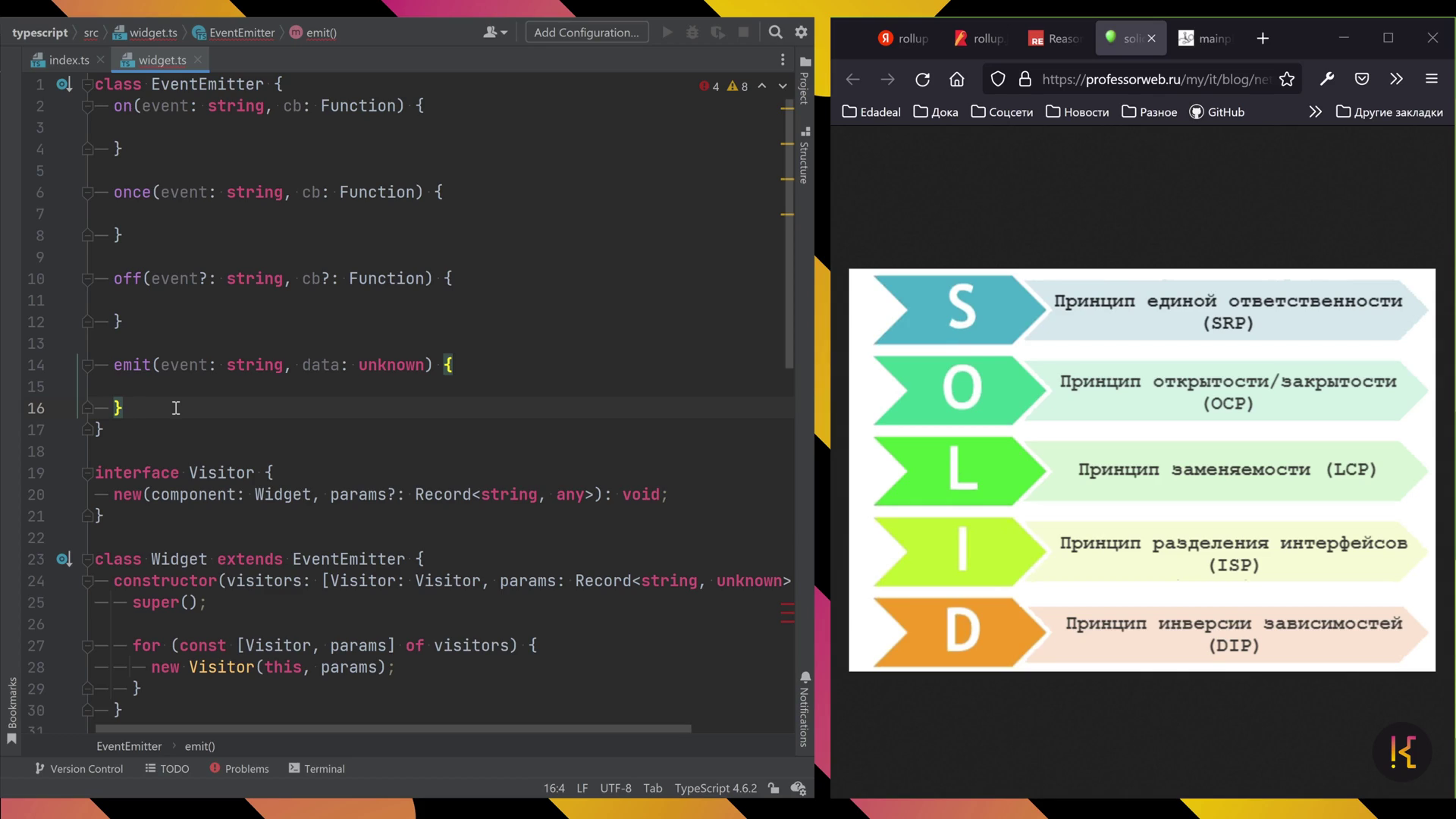This screenshot has width=1456, height=819.
Task: Bookmark this page with the star icon
Action: pyautogui.click(x=1287, y=79)
